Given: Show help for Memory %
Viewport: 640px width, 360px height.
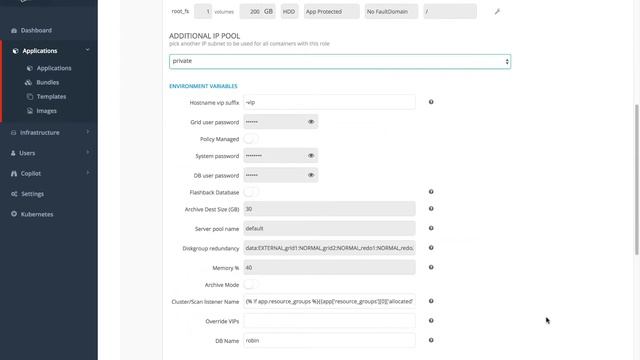Looking at the screenshot, I should (x=431, y=267).
